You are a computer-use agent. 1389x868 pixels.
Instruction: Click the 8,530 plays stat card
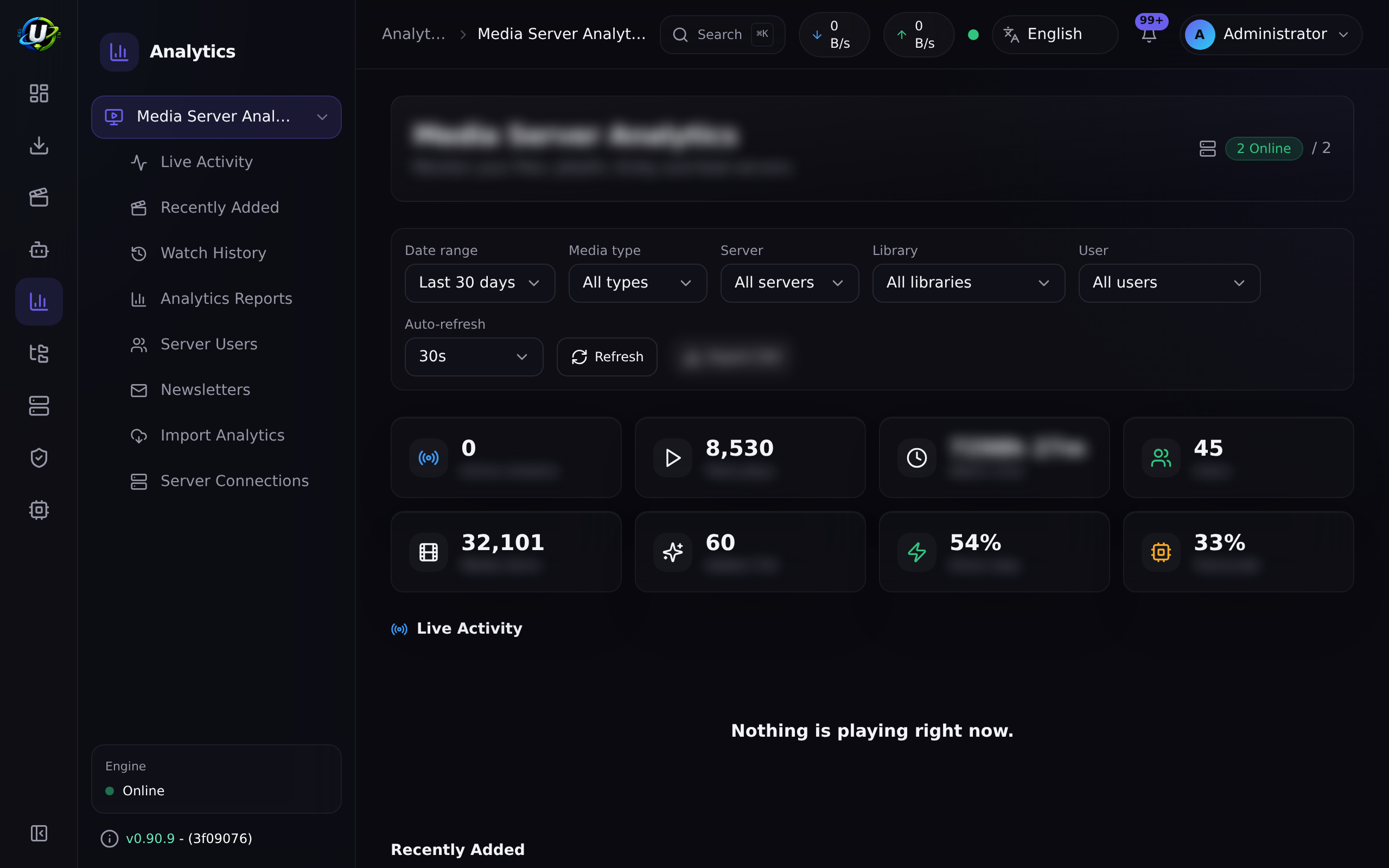pos(750,457)
